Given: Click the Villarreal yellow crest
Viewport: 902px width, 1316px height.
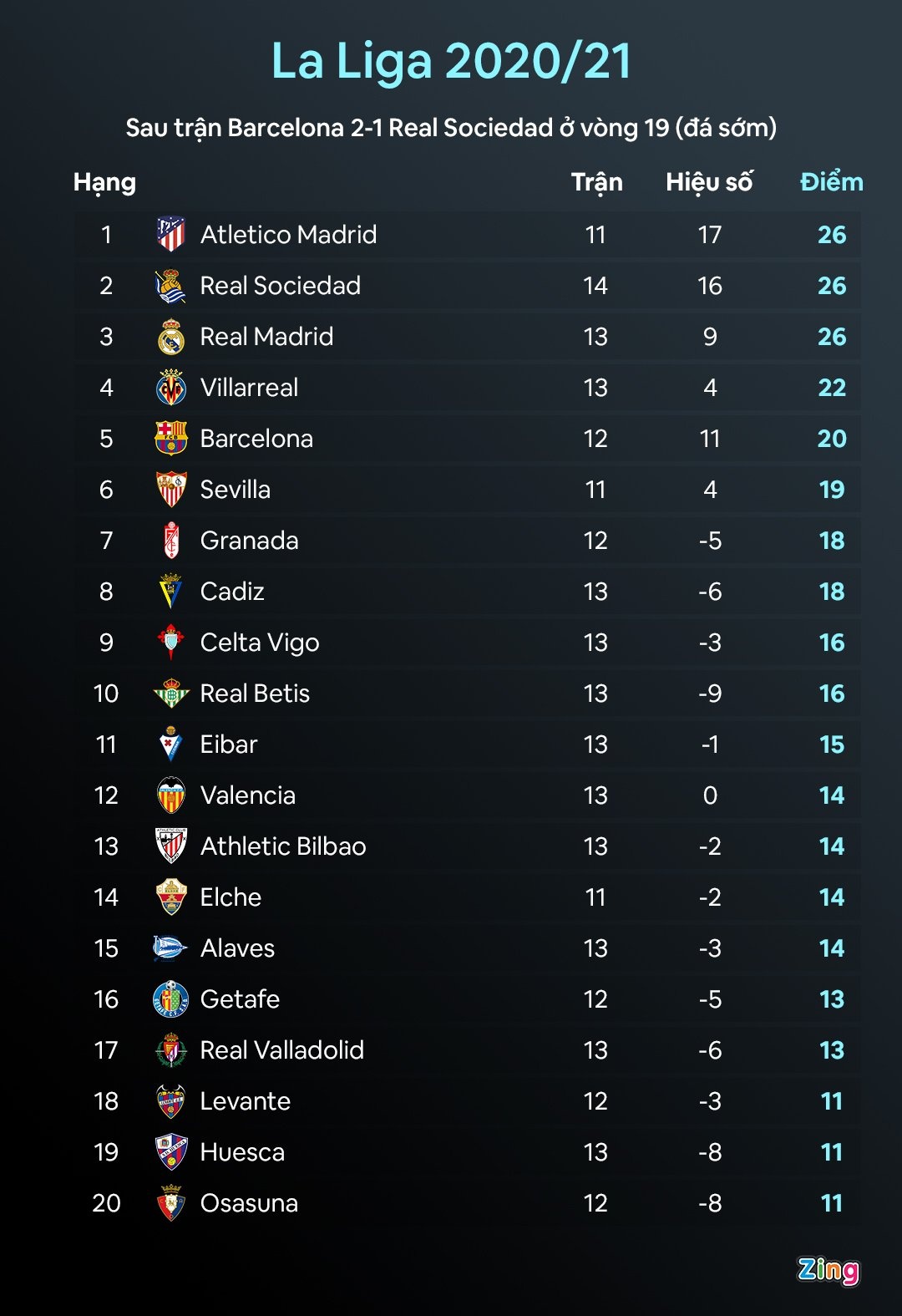Looking at the screenshot, I should 171,388.
